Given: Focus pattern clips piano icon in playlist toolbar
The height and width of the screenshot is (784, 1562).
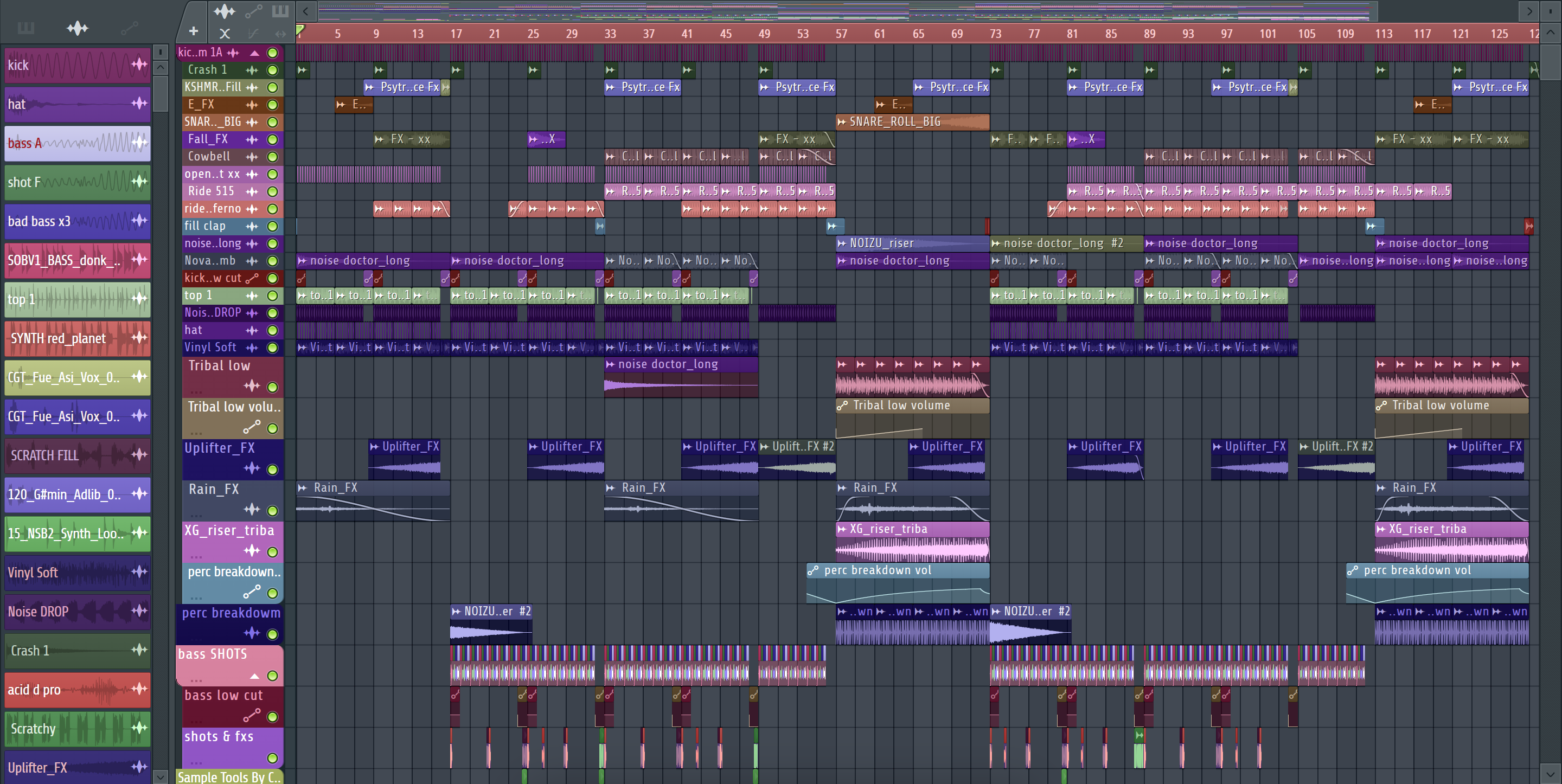Looking at the screenshot, I should pos(280,11).
